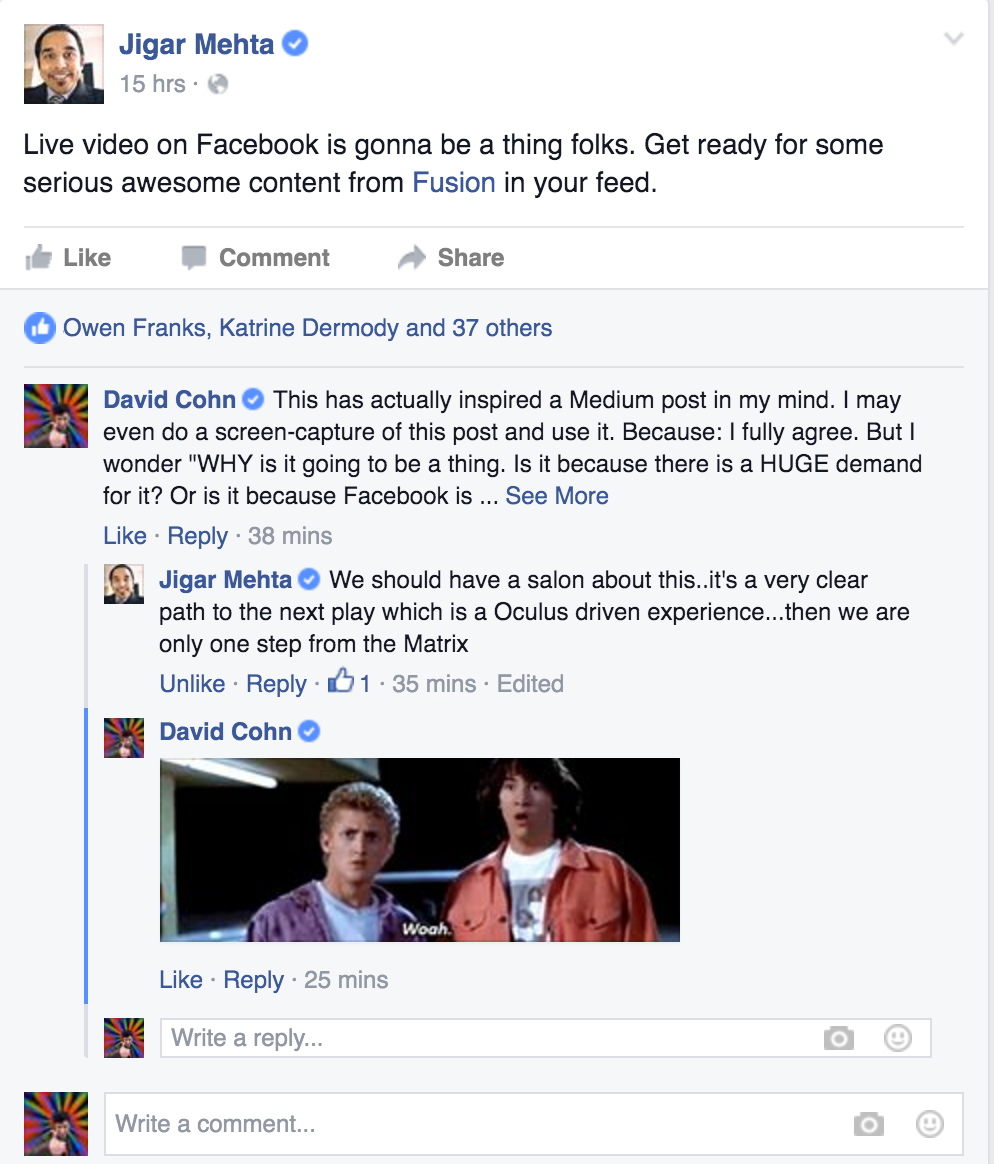Open the post options chevron menu
This screenshot has width=994, height=1164.
(953, 38)
